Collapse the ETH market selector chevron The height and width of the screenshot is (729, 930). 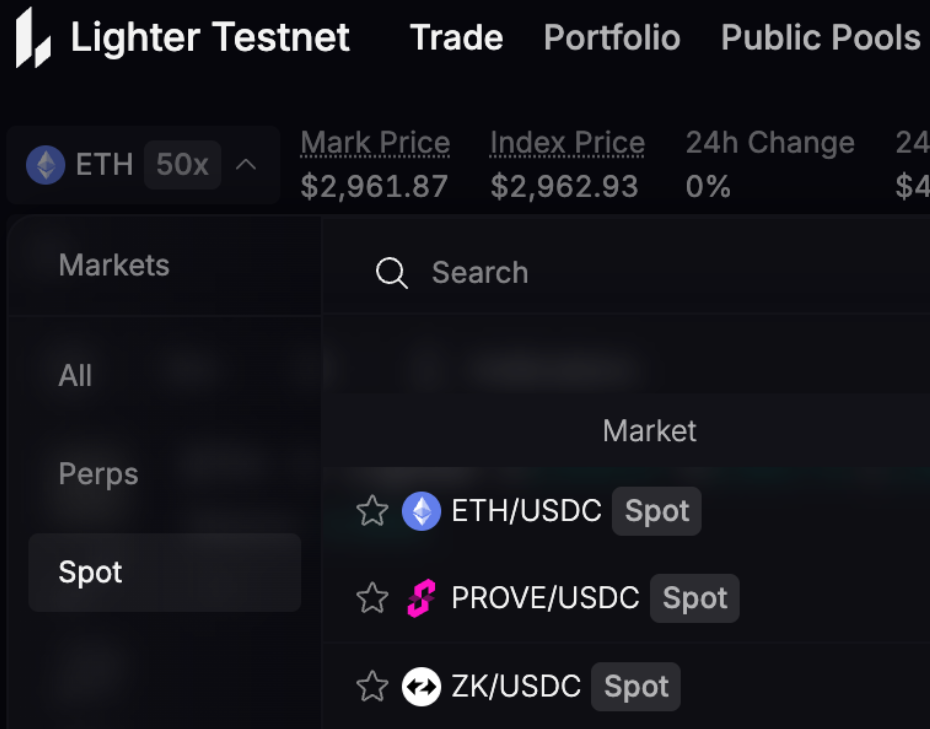coord(246,165)
